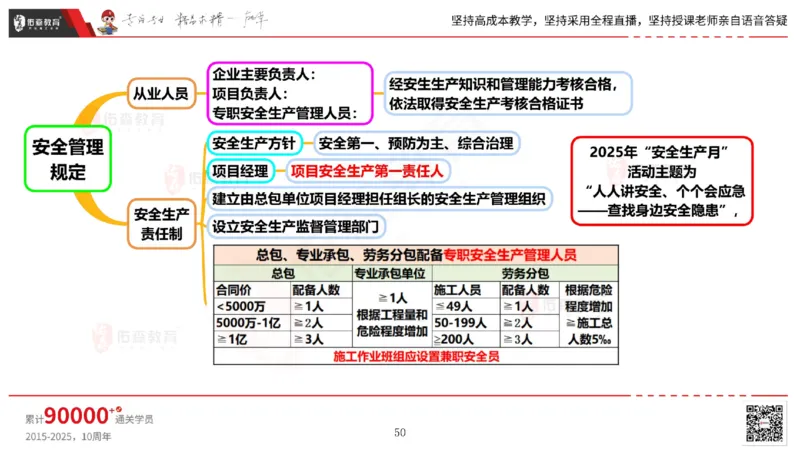This screenshot has width=800, height=450.
Task: Click the cartoon mascot with red helmet
Action: click(x=108, y=22)
